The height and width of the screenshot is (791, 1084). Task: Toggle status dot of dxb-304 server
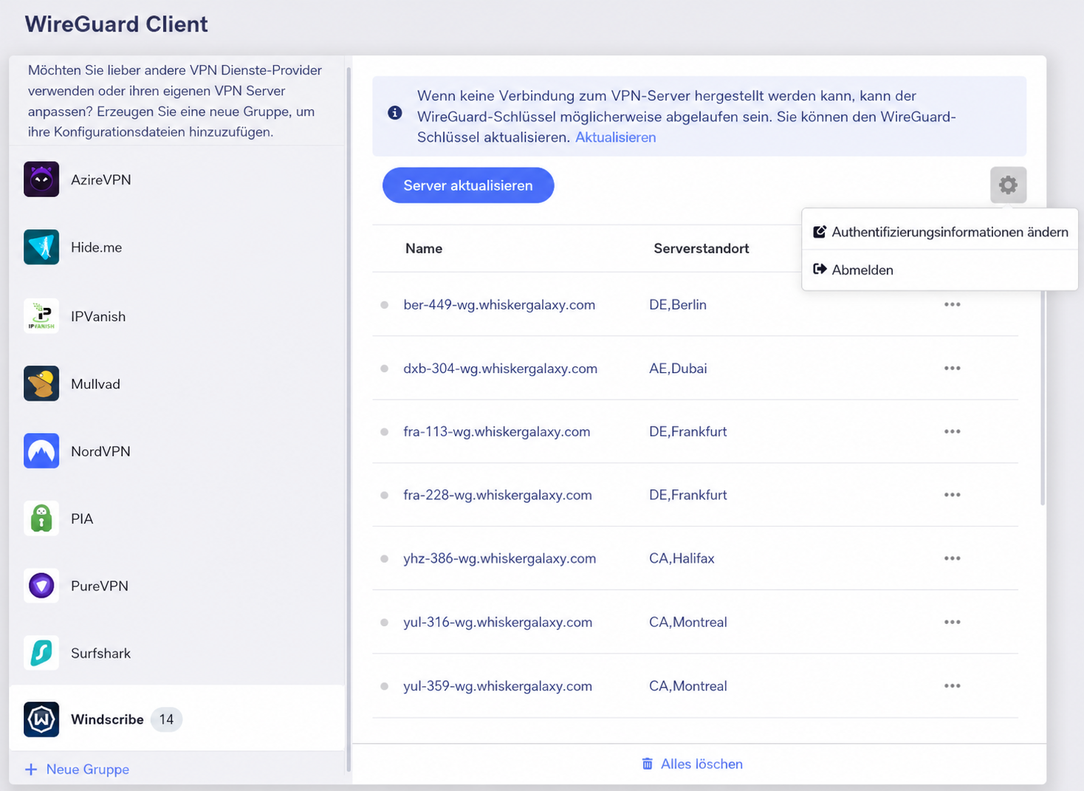pos(384,369)
